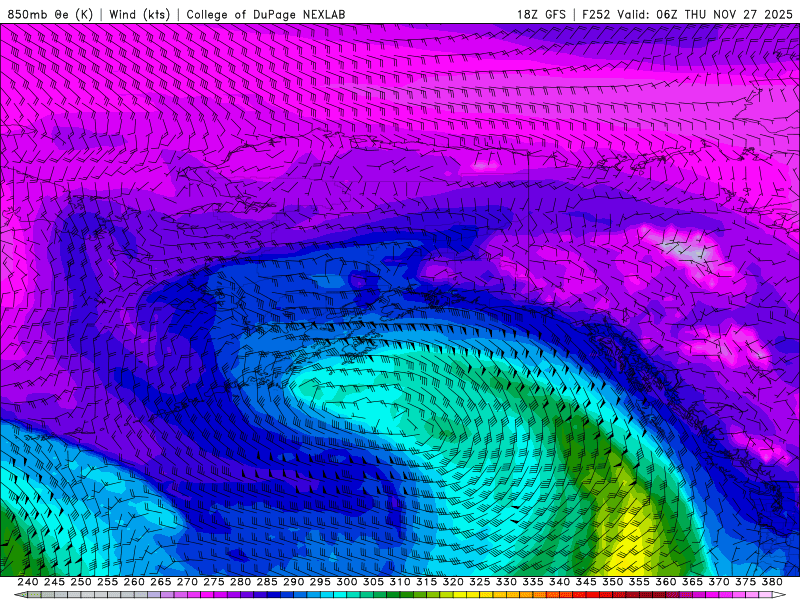
Task: Click the 240 value on color scale
Action: point(28,582)
